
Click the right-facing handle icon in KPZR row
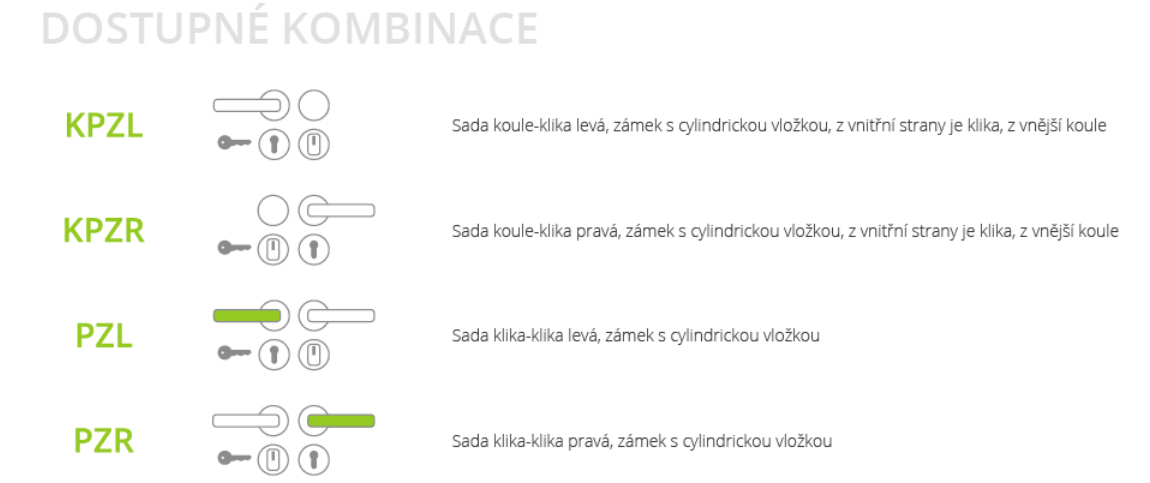click(337, 211)
